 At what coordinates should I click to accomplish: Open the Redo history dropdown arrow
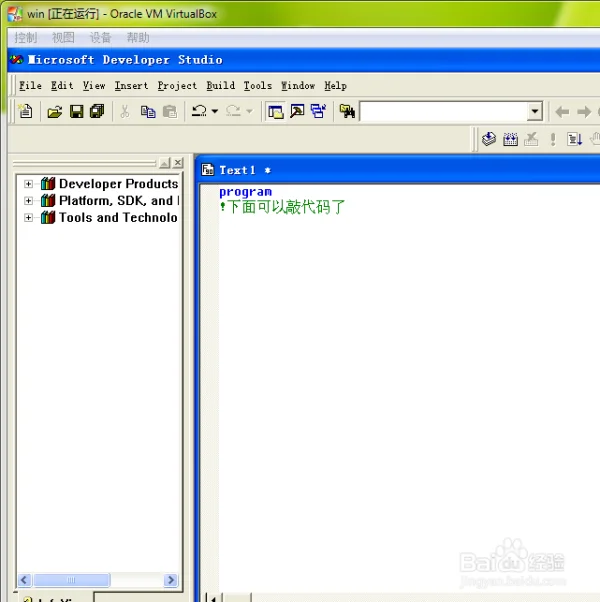point(250,111)
